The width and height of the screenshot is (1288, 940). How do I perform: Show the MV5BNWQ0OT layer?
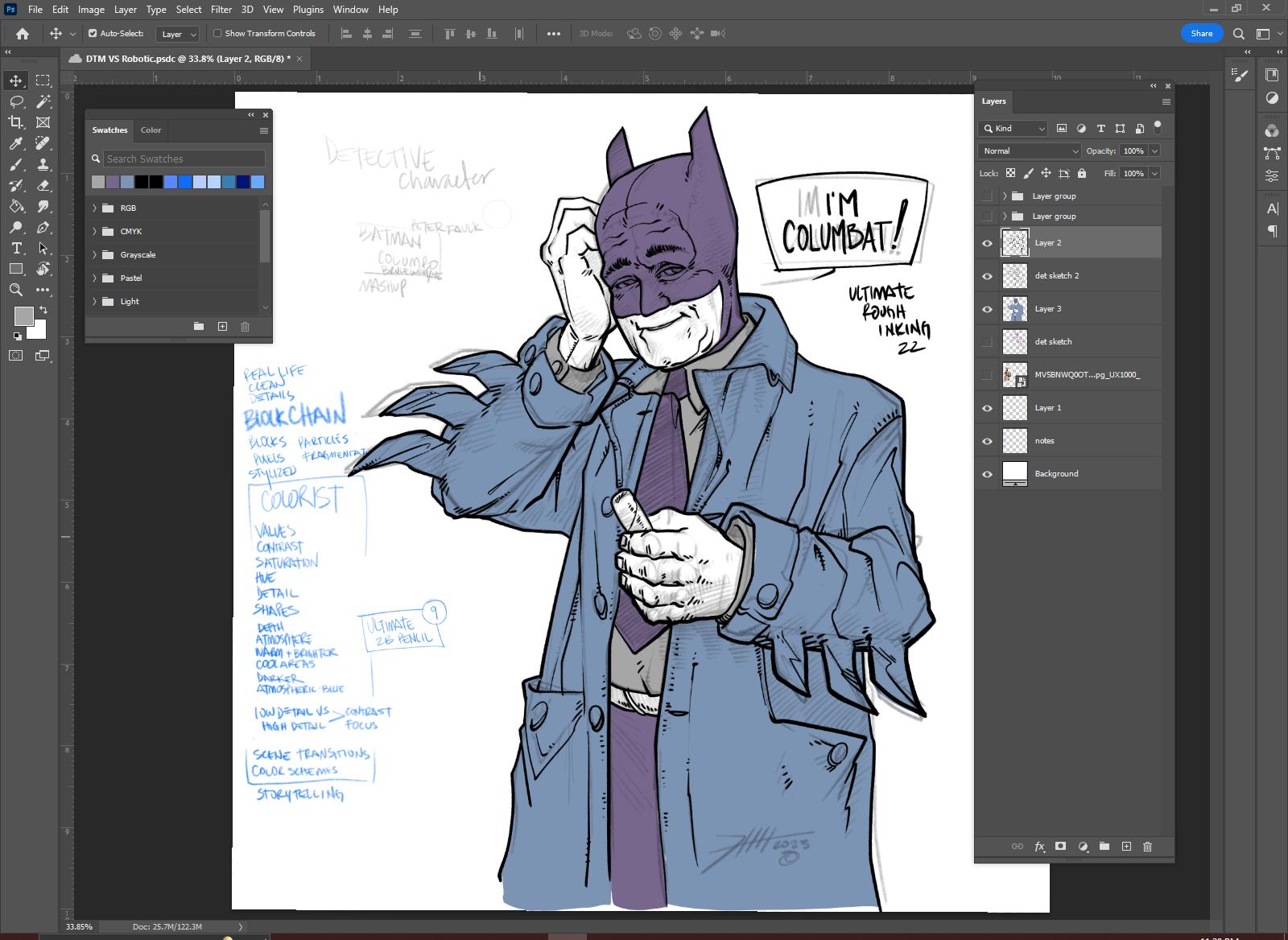click(x=987, y=375)
